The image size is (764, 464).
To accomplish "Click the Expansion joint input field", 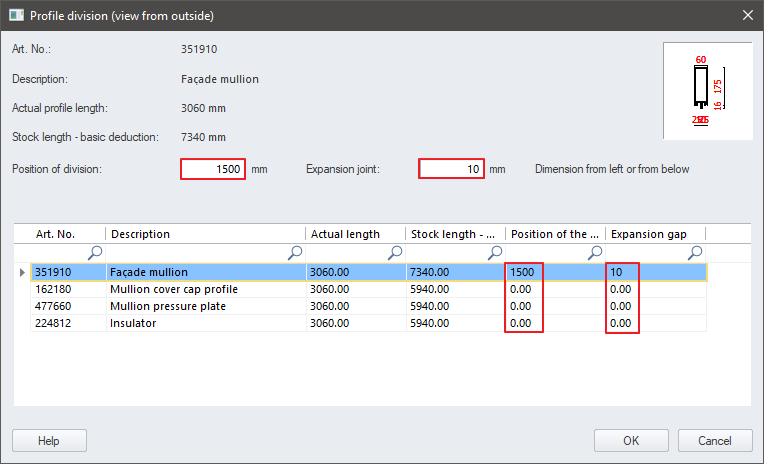I will [x=451, y=169].
